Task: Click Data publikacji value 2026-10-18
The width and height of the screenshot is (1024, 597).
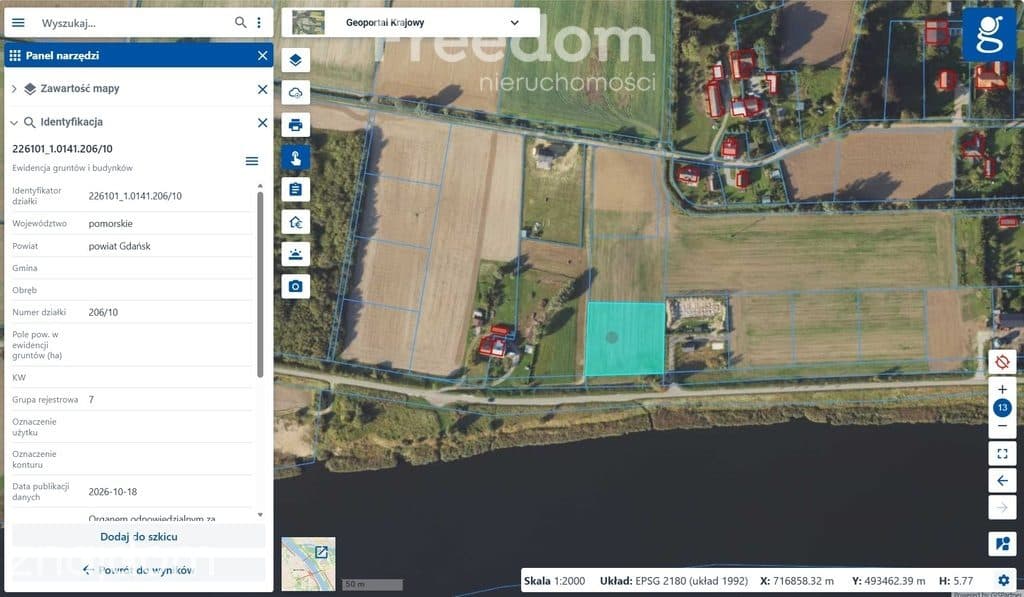Action: pos(113,492)
